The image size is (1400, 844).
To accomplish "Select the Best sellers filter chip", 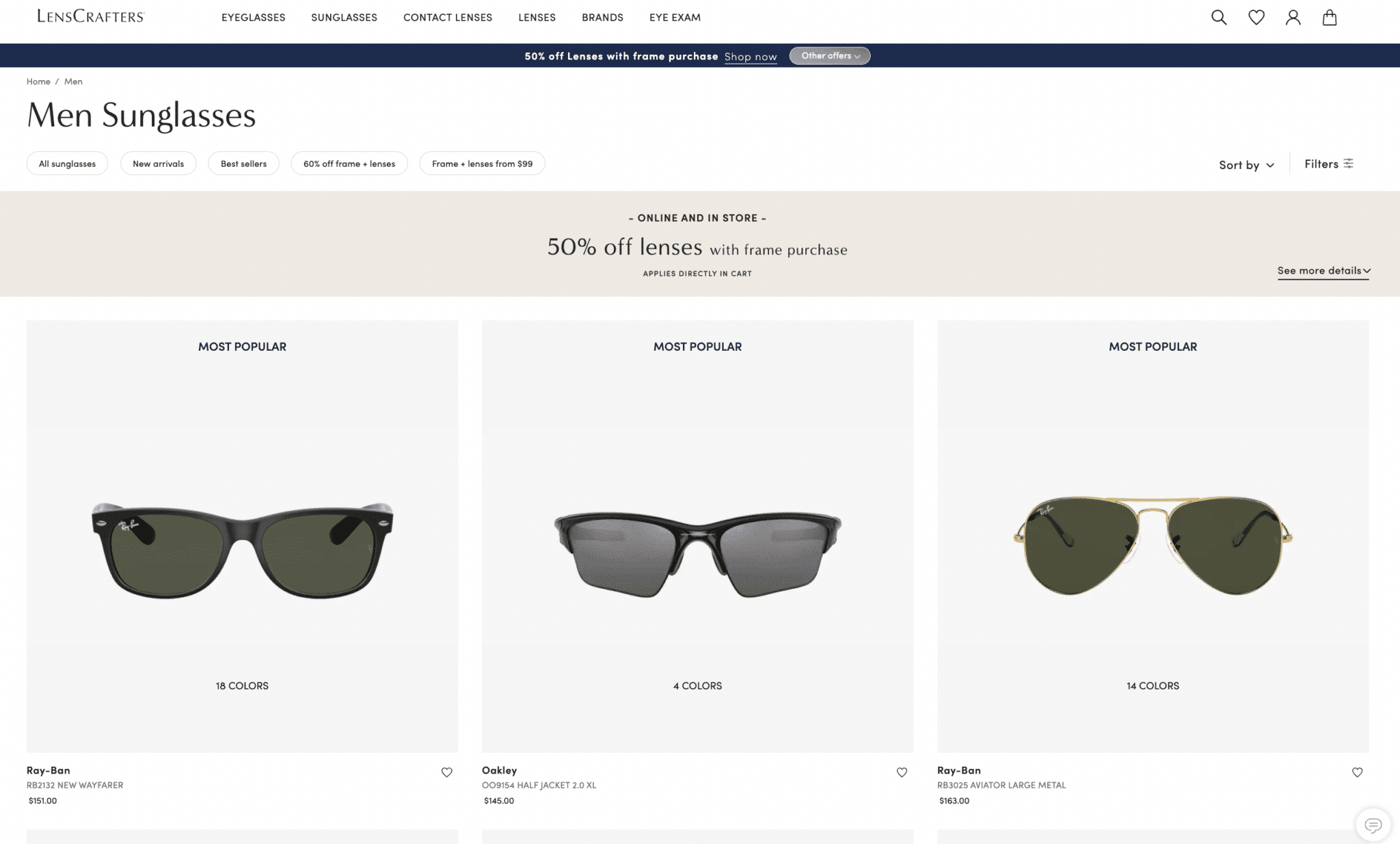I will [243, 163].
